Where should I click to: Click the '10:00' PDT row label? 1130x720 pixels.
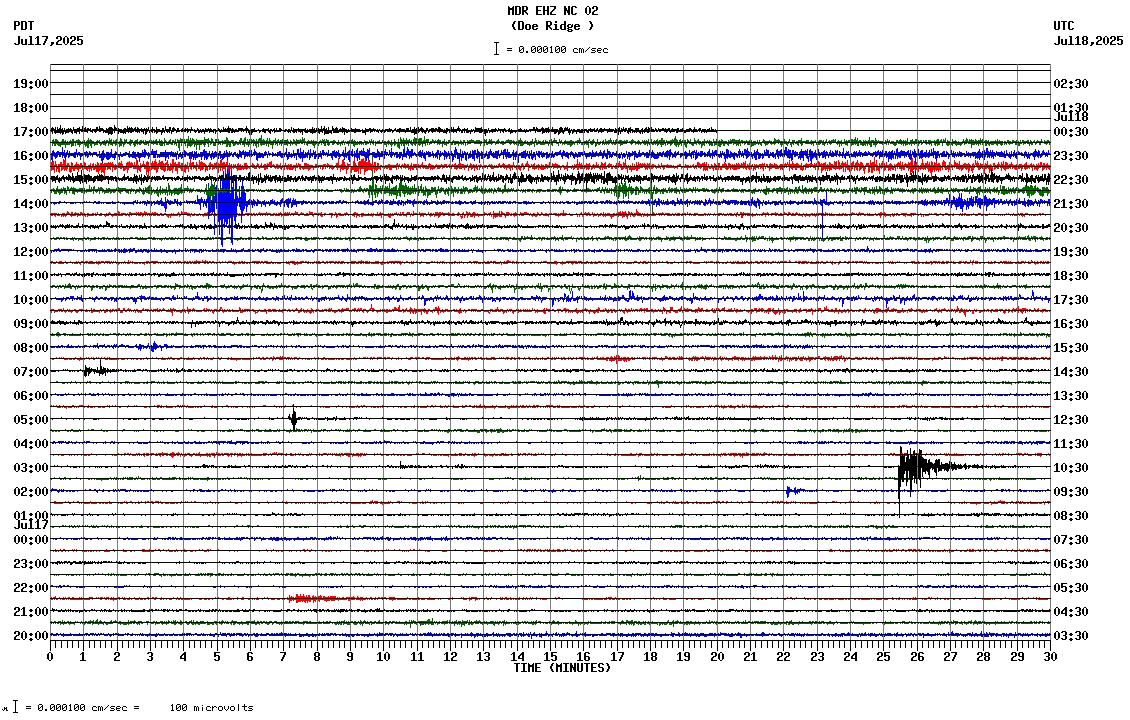[x=31, y=300]
